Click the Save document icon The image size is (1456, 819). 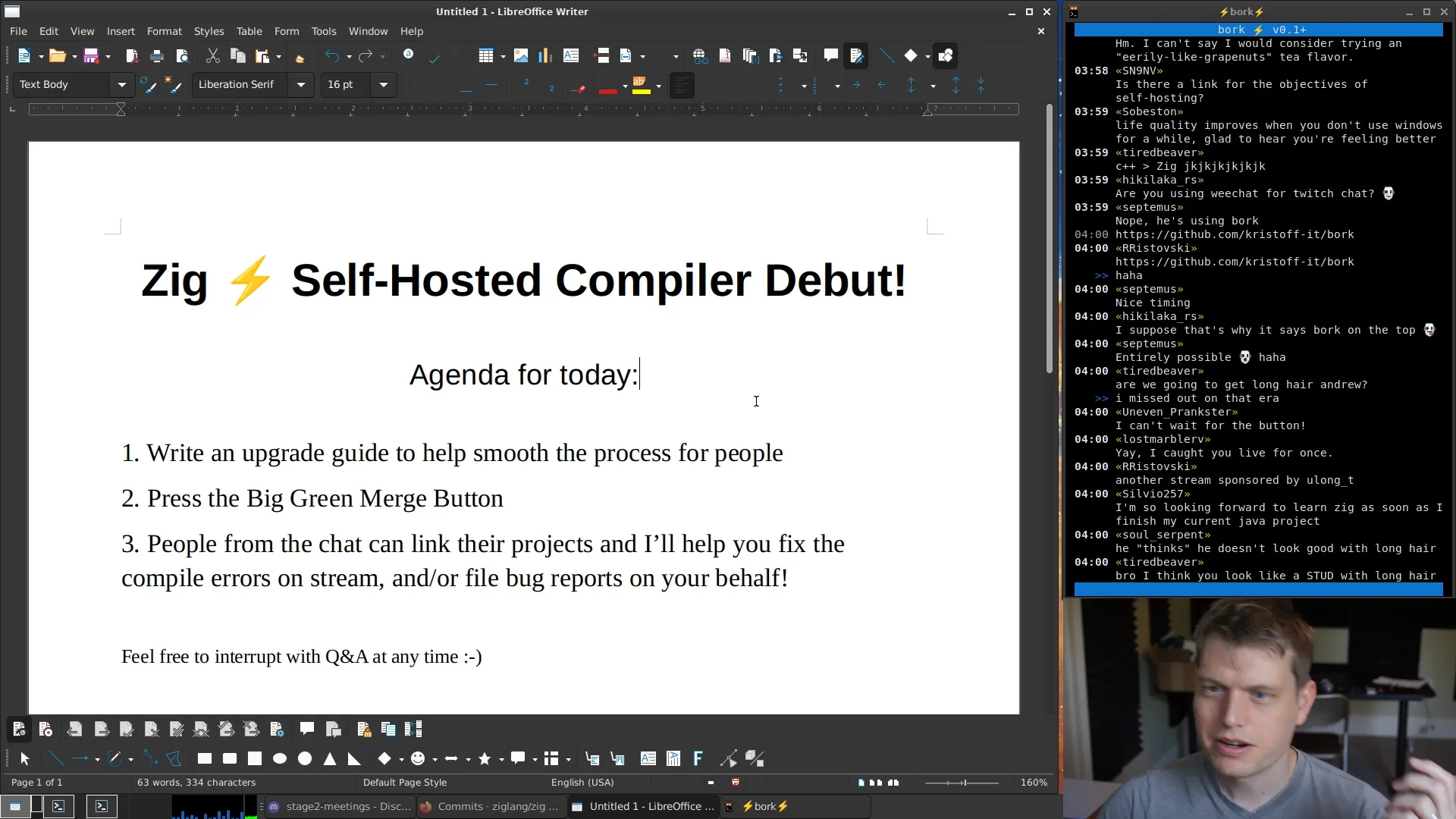(91, 56)
